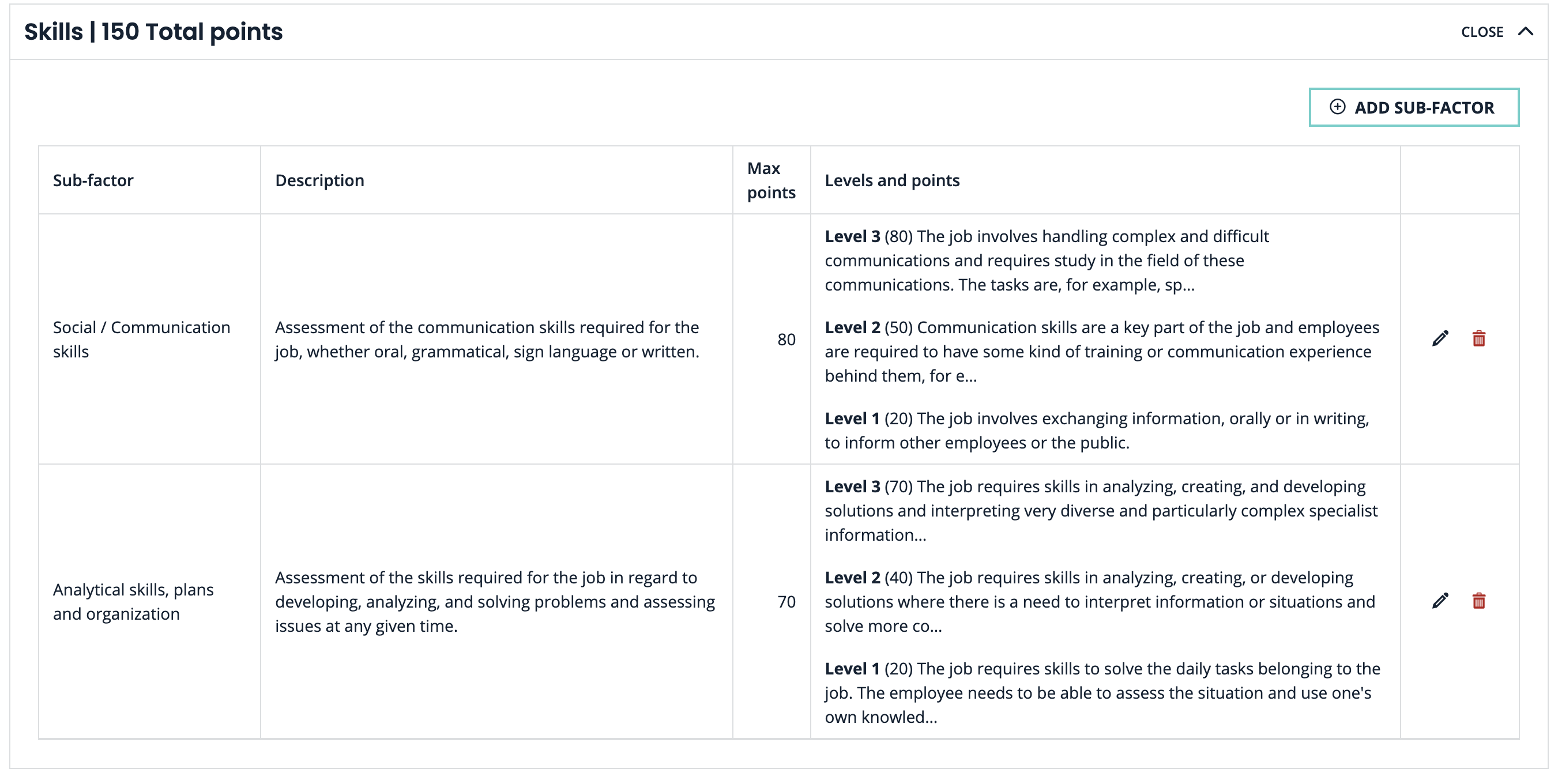Click the Levels and points column header

coord(892,180)
